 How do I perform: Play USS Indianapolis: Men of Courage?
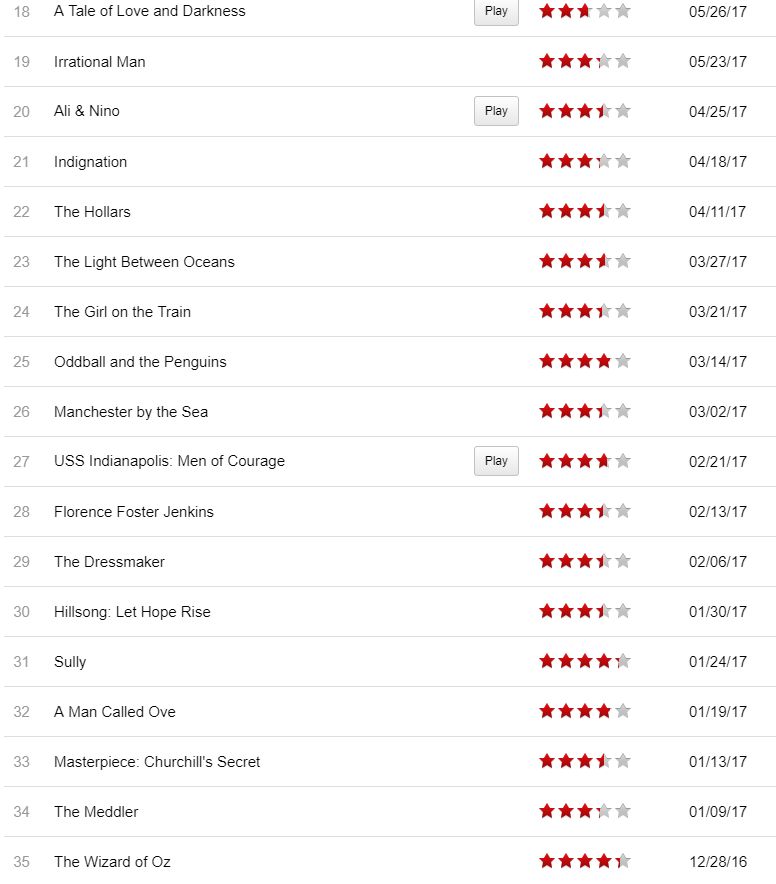[x=496, y=461]
